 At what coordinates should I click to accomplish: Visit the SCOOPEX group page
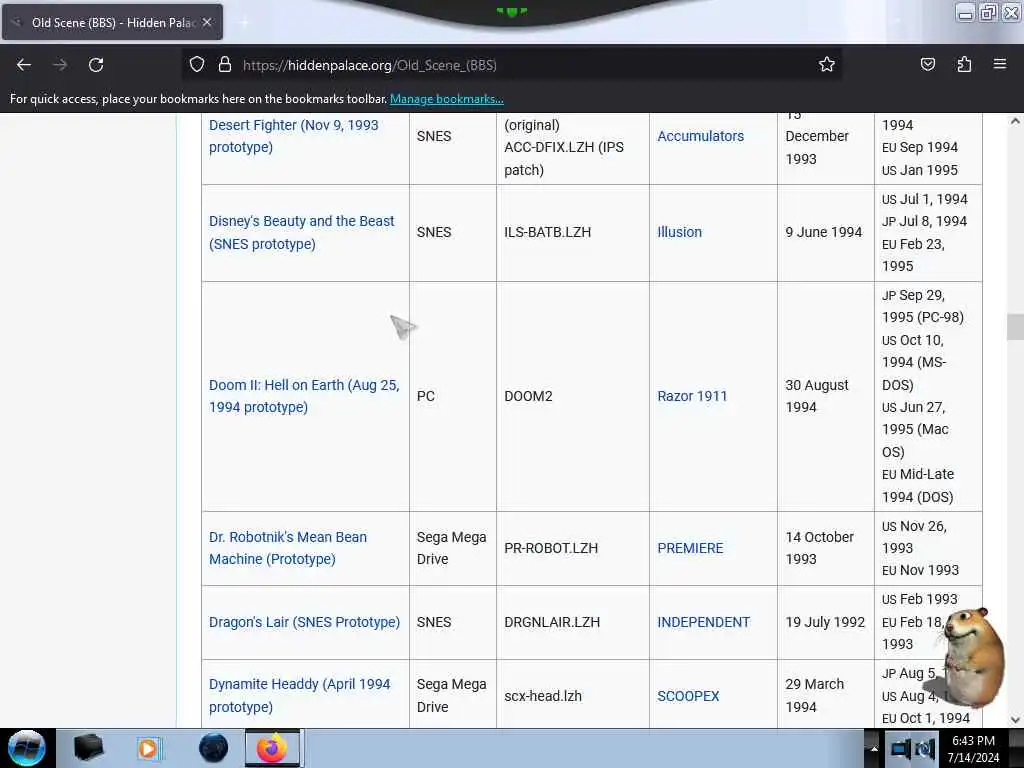pos(688,696)
